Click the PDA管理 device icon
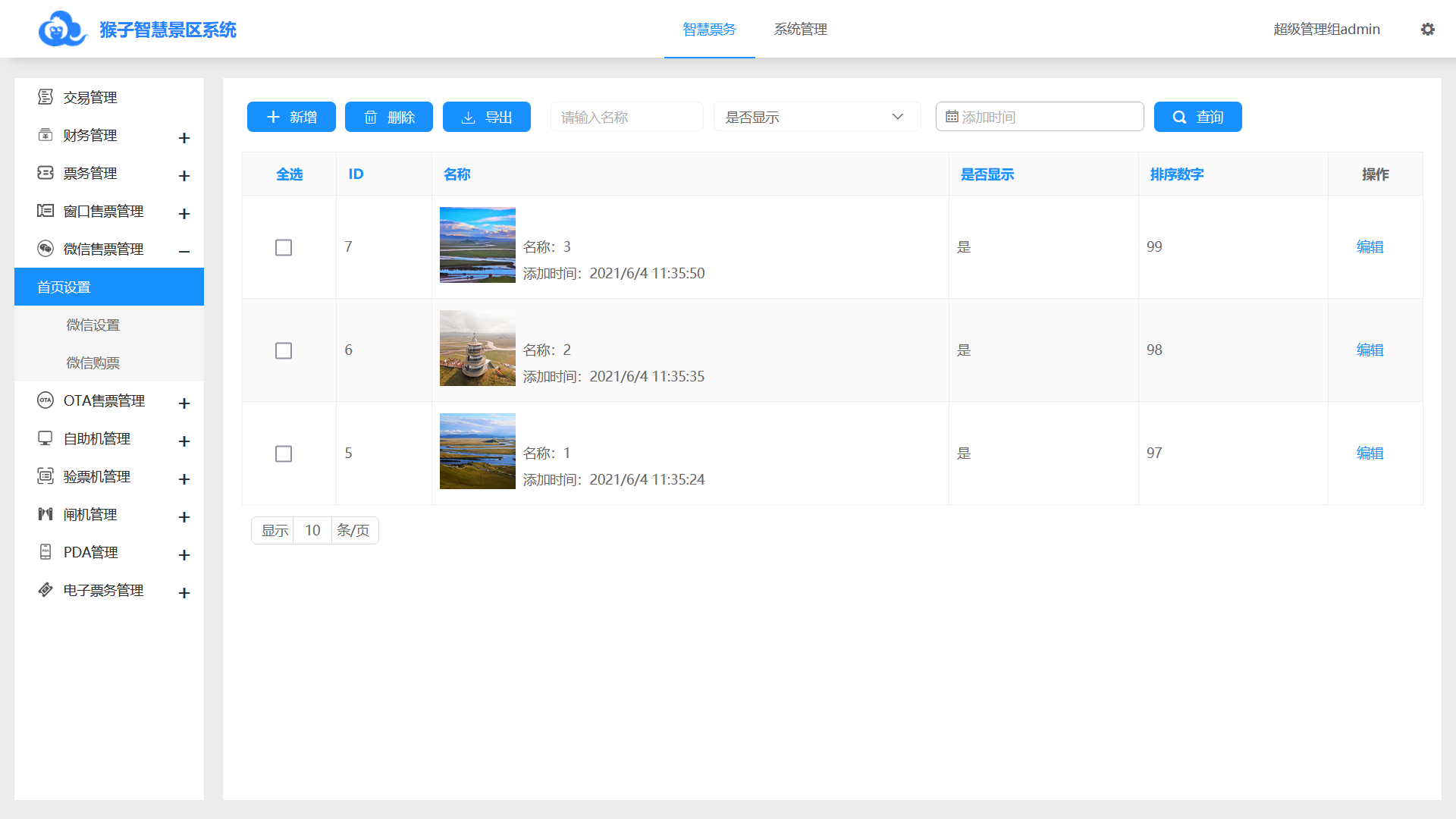The height and width of the screenshot is (819, 1456). click(45, 552)
